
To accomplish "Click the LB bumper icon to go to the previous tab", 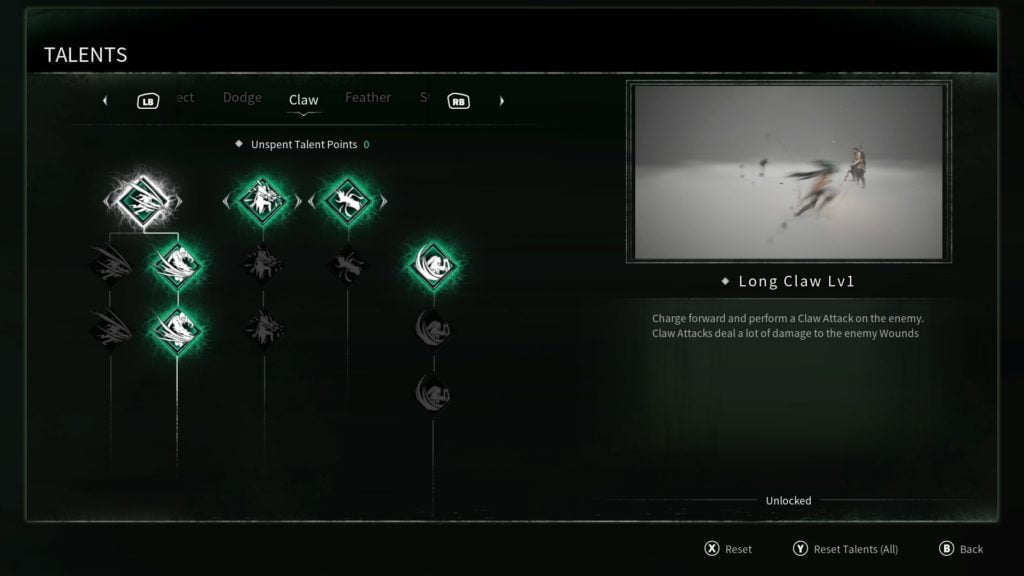I will [x=148, y=101].
